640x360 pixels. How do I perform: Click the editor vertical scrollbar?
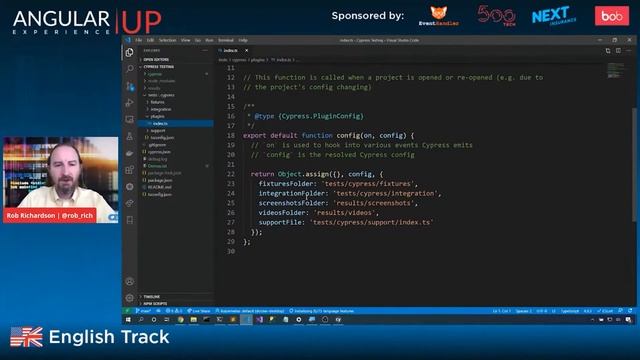[634, 165]
